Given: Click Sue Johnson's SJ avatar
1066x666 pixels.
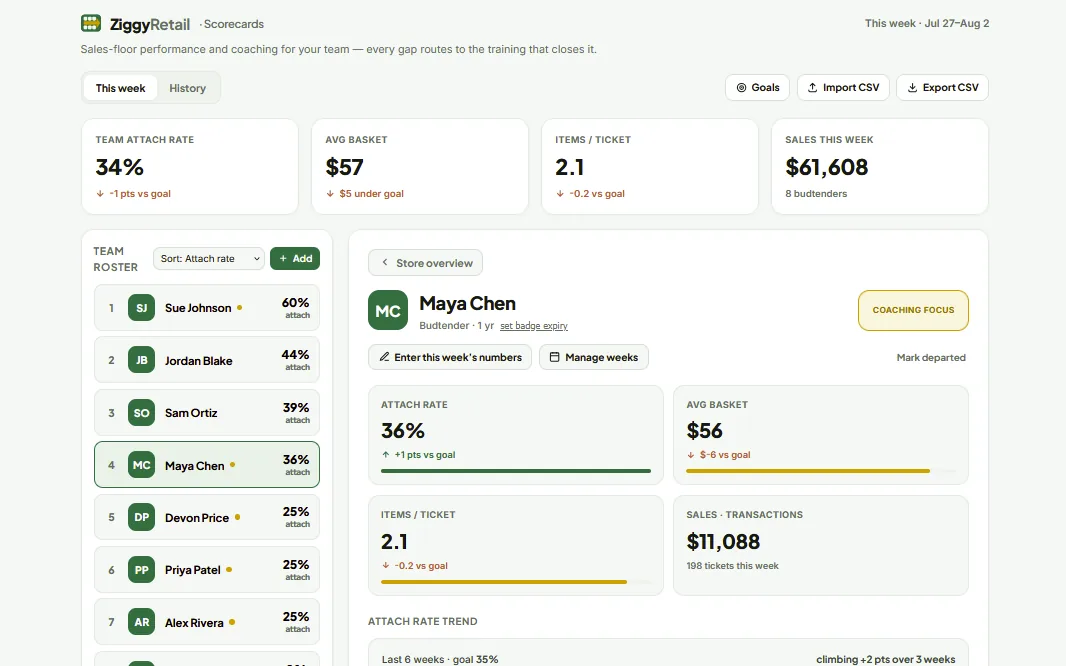Looking at the screenshot, I should [x=141, y=308].
